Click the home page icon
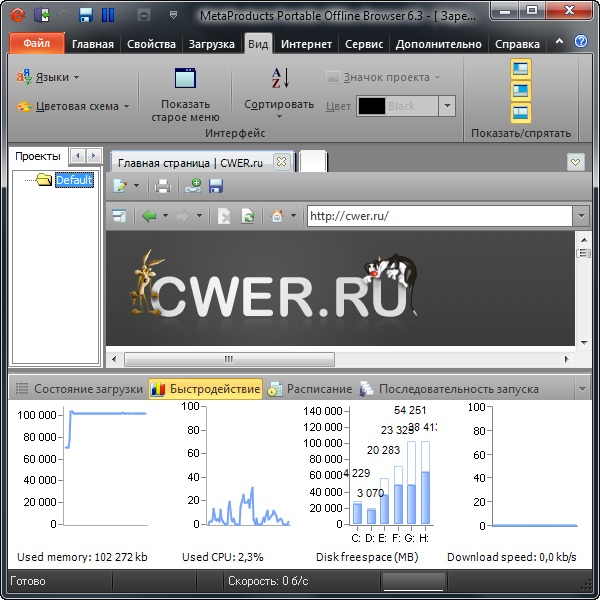The height and width of the screenshot is (600, 600). tap(277, 216)
